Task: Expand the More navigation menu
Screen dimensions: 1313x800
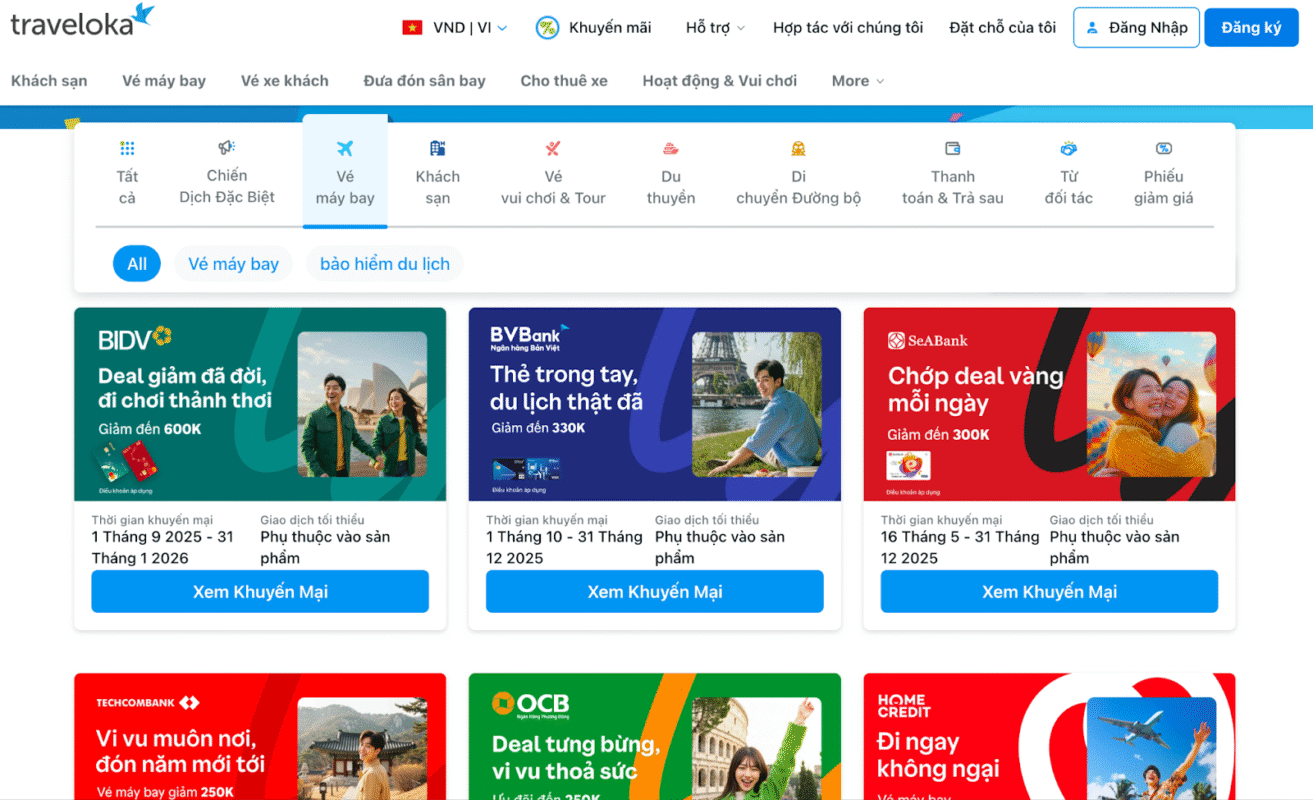Action: click(x=857, y=81)
